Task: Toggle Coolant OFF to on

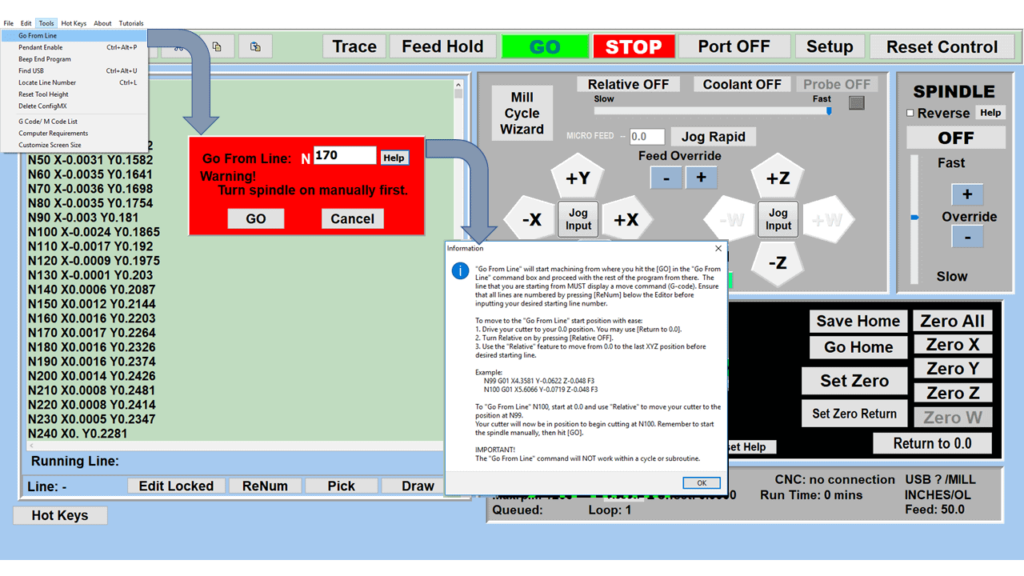Action: click(x=742, y=85)
